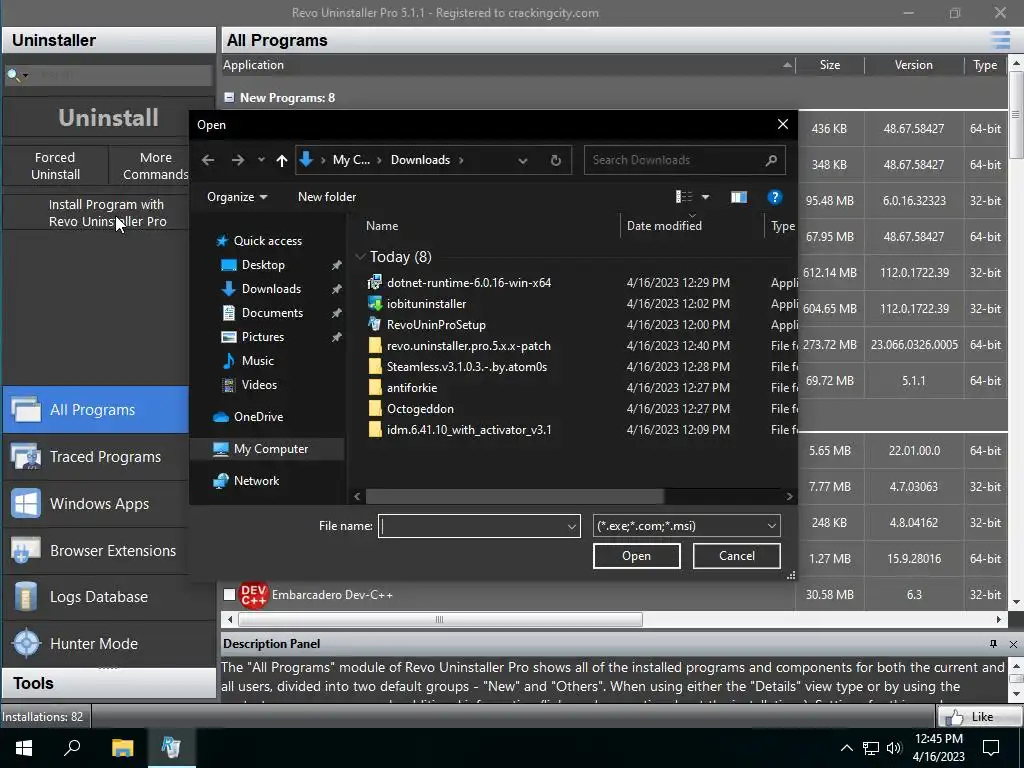1024x768 pixels.
Task: Expand the address bar path history
Action: 522,160
